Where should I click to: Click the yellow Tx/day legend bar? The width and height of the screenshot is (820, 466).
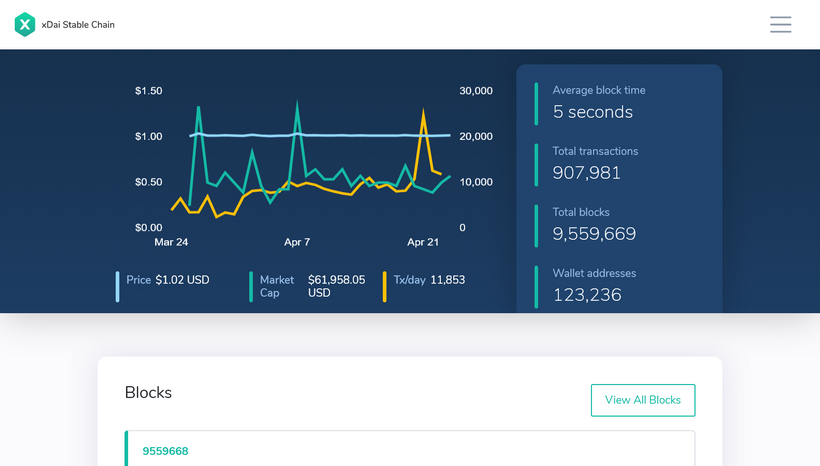click(384, 287)
